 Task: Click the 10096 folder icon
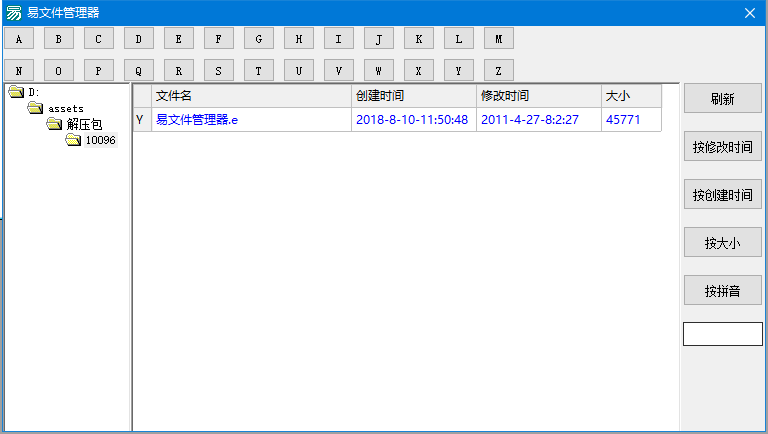(x=73, y=140)
